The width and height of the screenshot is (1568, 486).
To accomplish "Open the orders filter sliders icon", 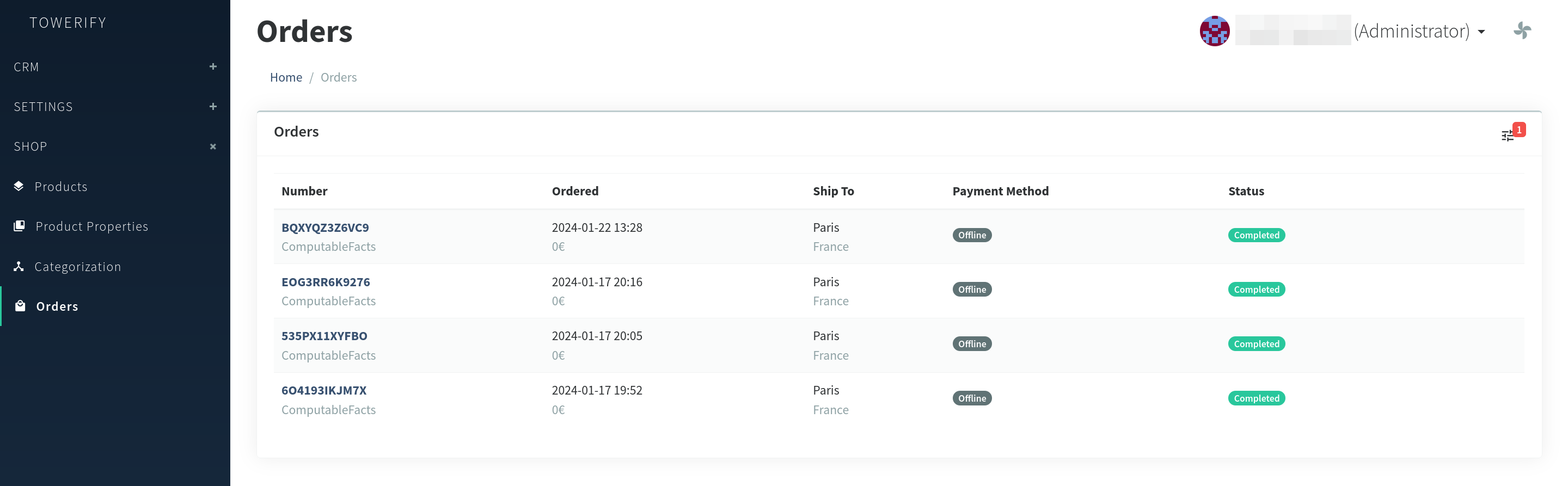I will [1507, 136].
